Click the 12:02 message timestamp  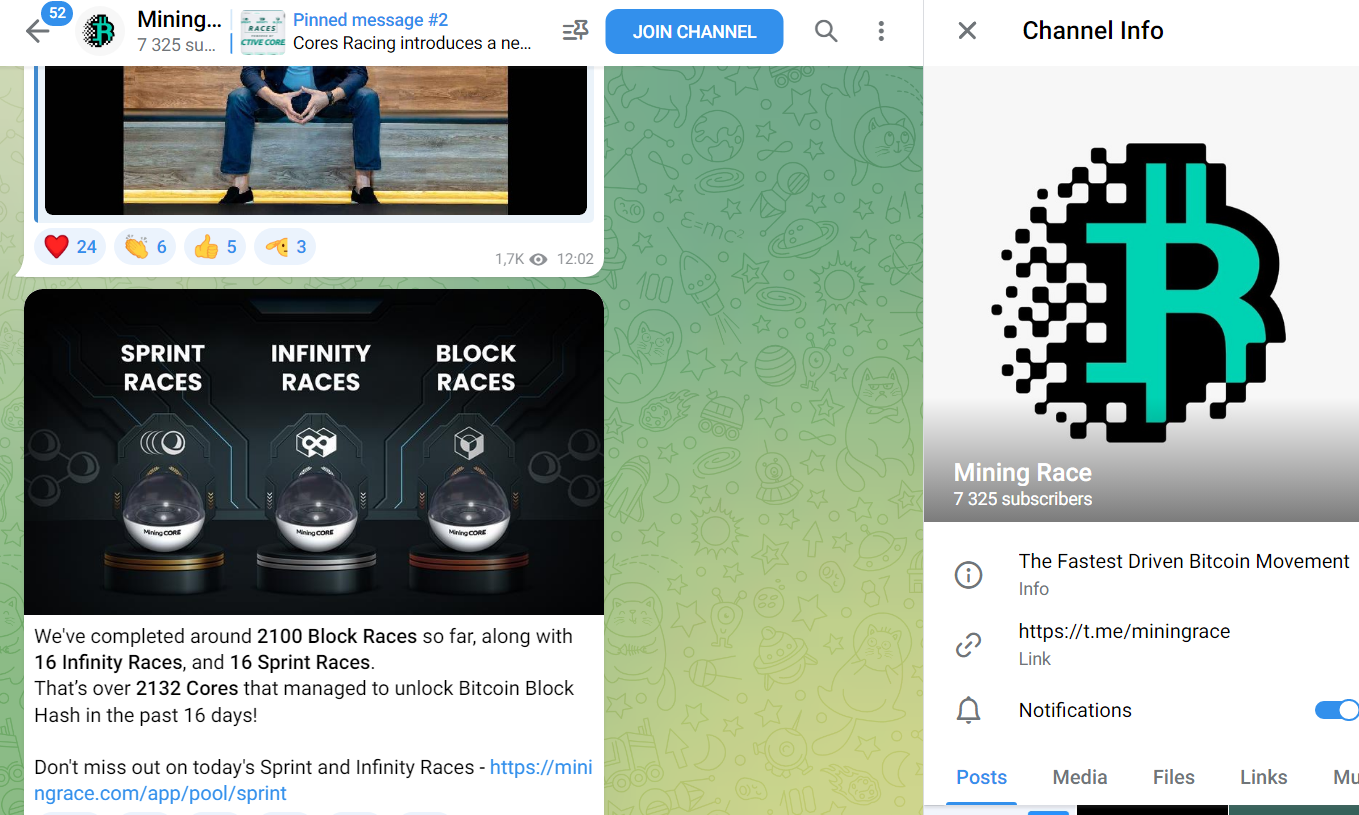tap(575, 259)
